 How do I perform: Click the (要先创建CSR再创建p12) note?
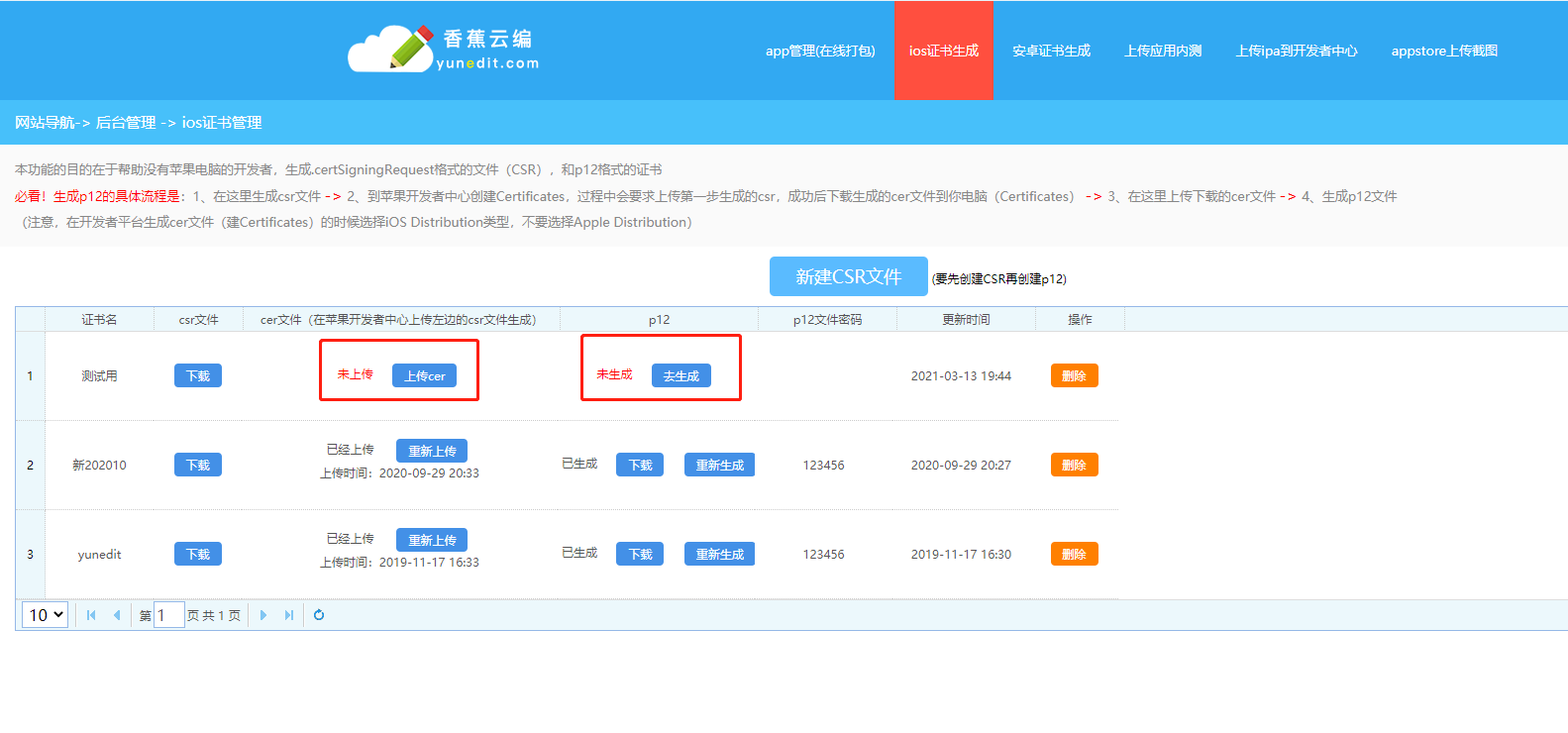[999, 279]
